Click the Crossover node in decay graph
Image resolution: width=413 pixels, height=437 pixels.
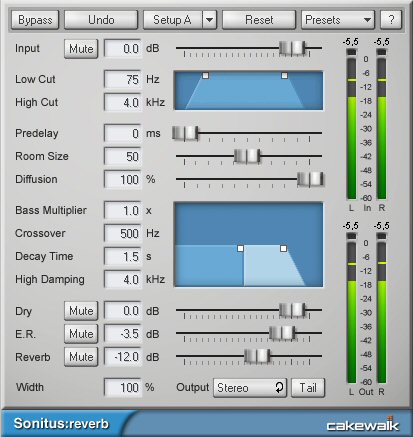[240, 248]
